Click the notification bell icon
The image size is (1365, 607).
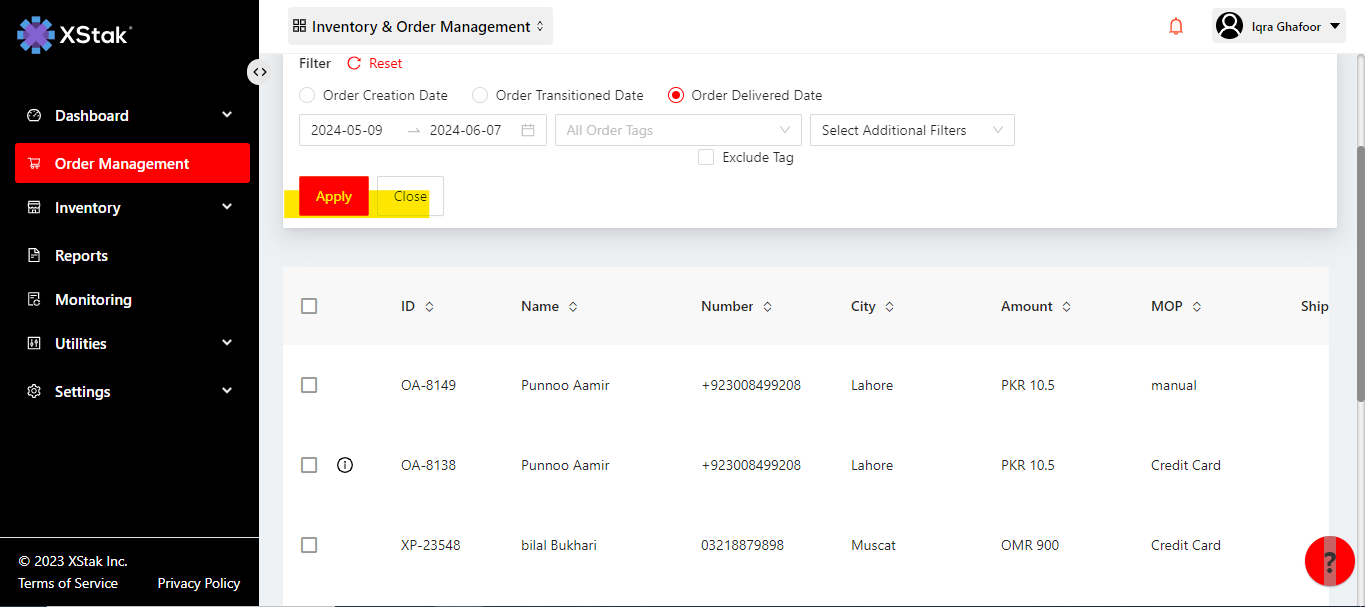click(x=1176, y=27)
